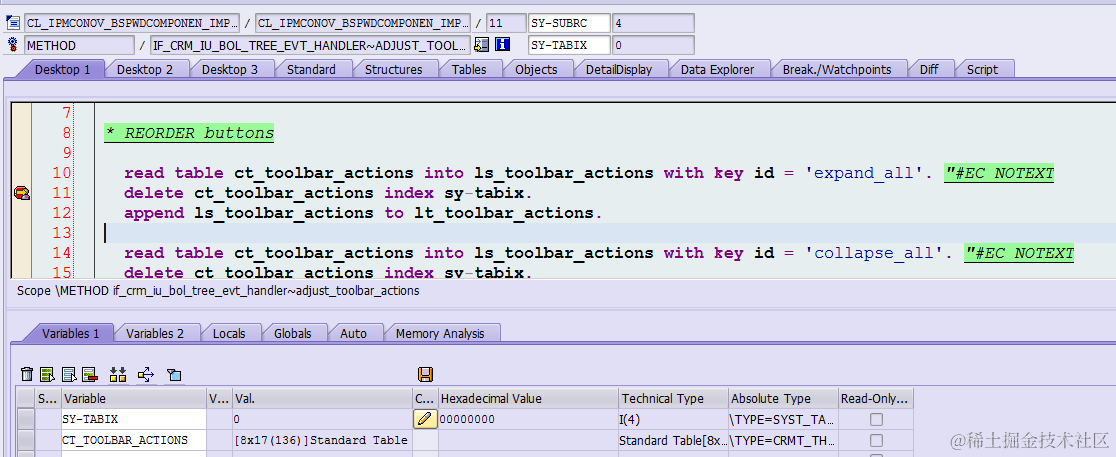Open the DetailDisplay tab
The height and width of the screenshot is (457, 1116).
pos(618,70)
